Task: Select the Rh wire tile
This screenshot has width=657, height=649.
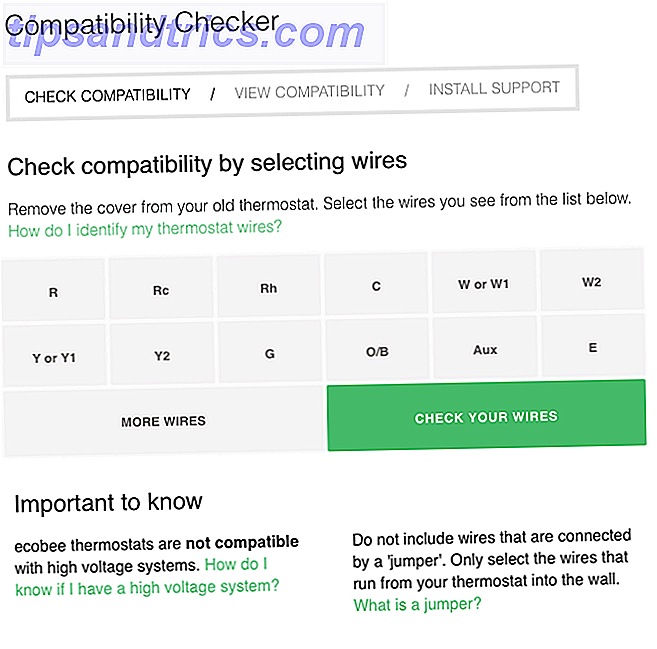Action: click(268, 290)
